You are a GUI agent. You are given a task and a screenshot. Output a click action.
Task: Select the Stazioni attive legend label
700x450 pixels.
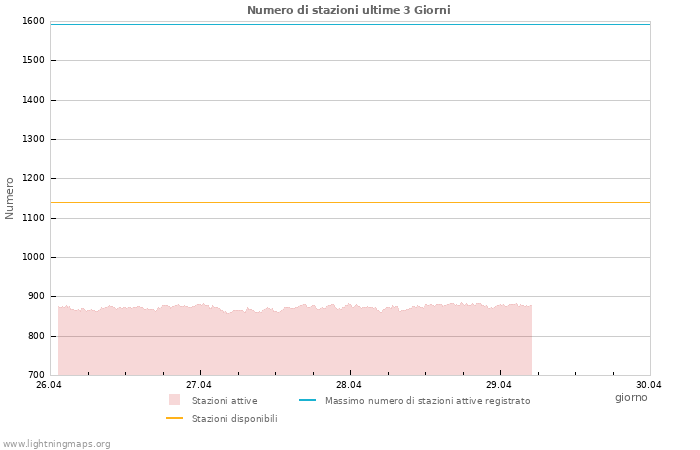click(224, 401)
